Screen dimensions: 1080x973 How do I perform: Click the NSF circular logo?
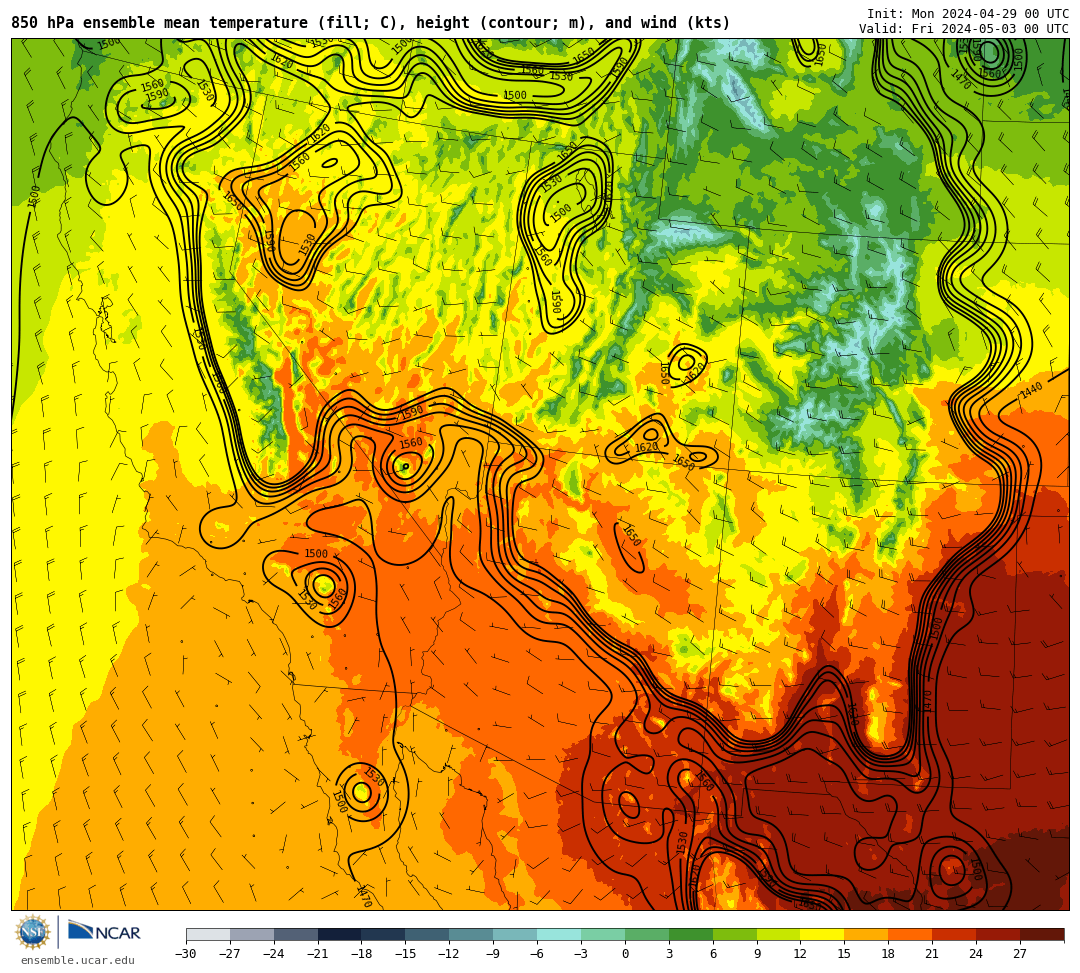[33, 932]
